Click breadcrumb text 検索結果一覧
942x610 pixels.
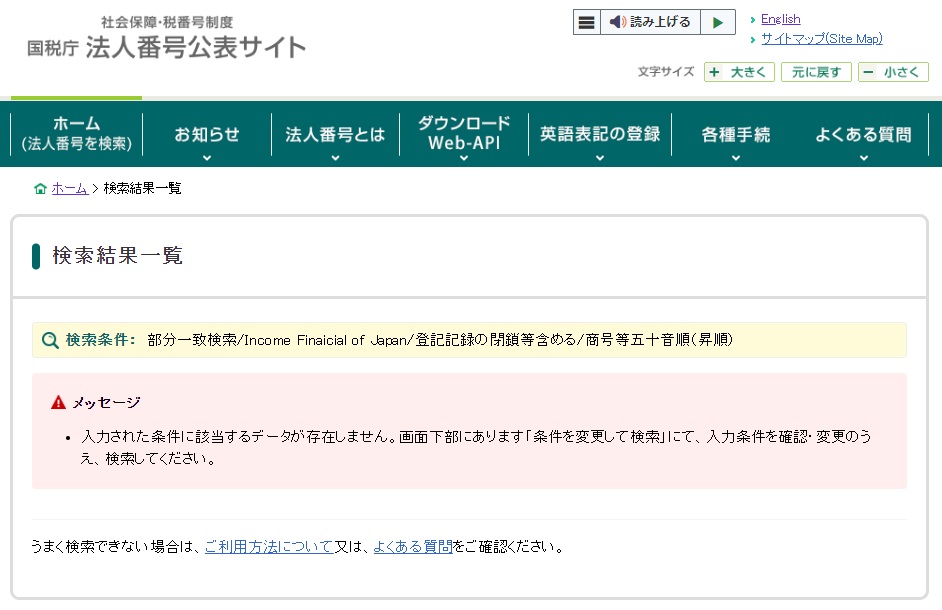(142, 189)
